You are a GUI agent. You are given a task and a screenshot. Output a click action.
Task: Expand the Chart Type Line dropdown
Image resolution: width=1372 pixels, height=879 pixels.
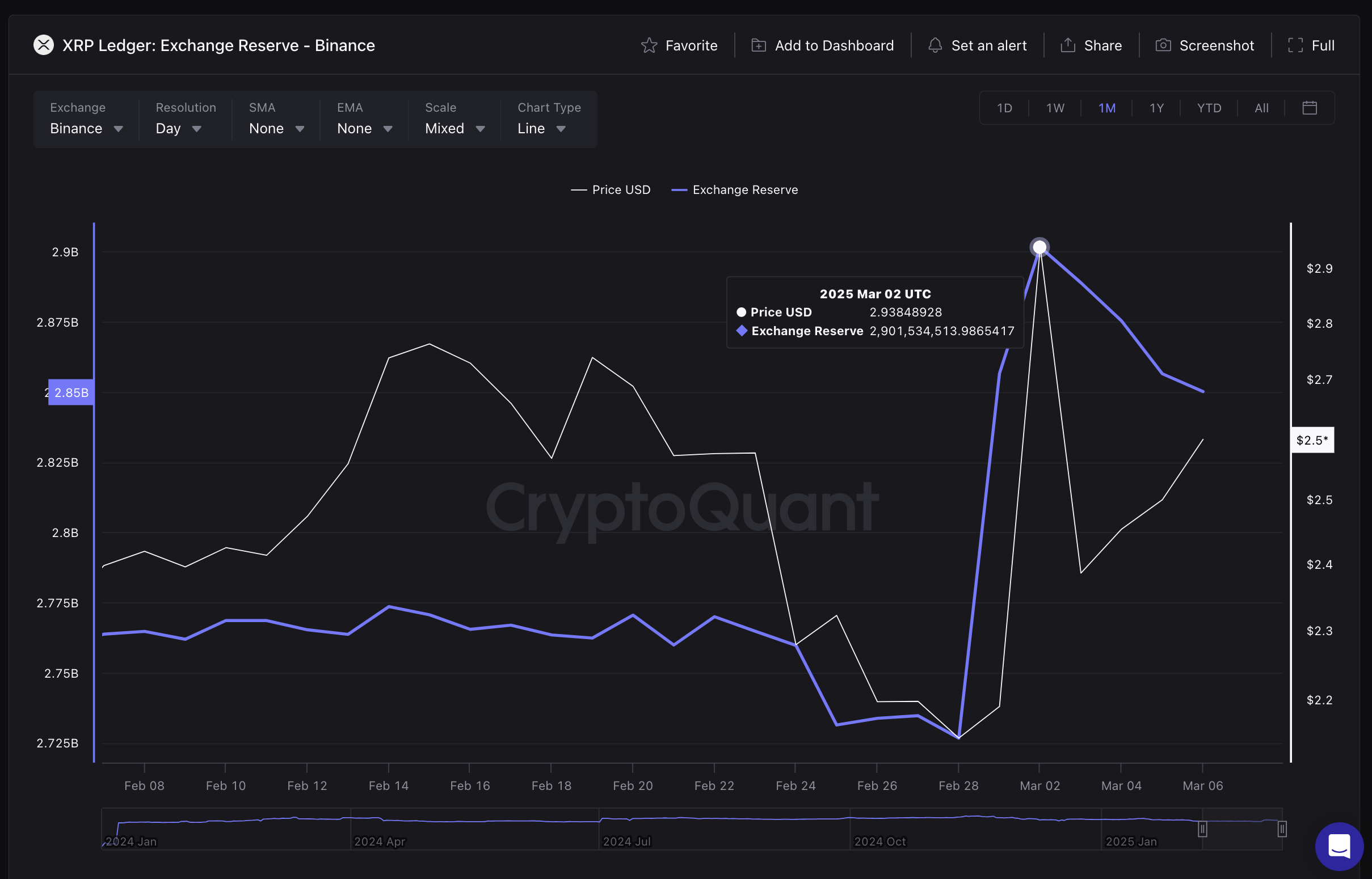pyautogui.click(x=542, y=128)
